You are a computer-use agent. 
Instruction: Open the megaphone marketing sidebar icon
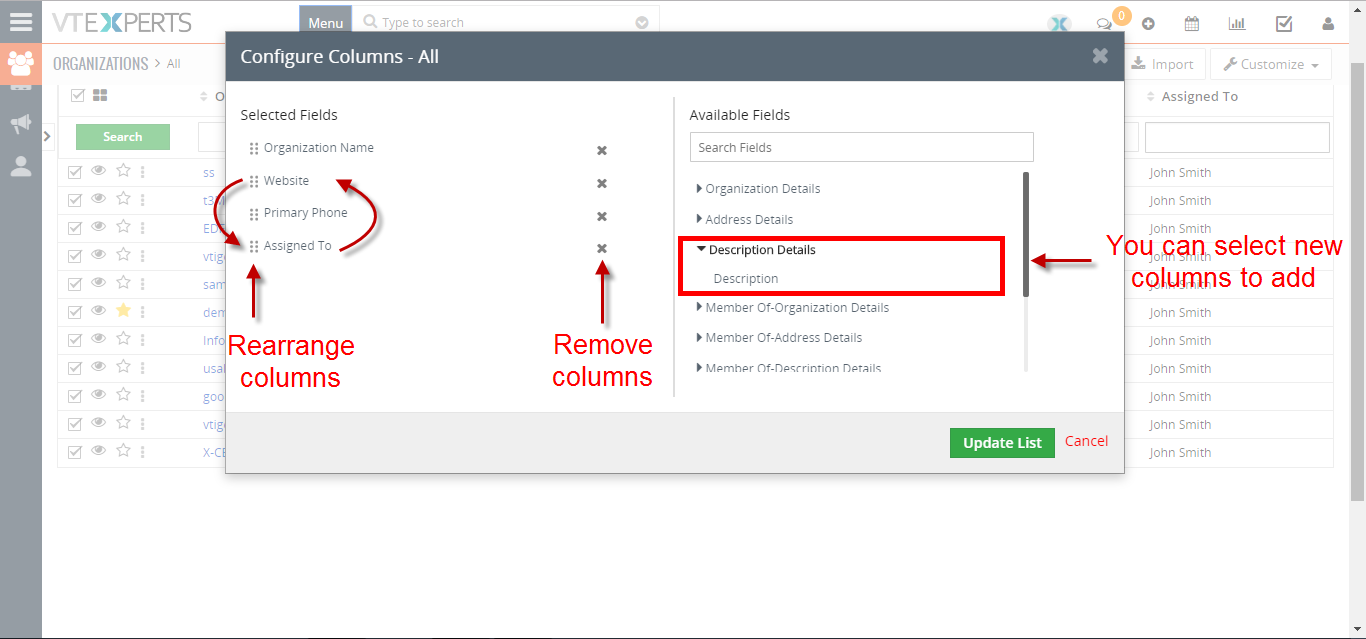click(x=20, y=124)
